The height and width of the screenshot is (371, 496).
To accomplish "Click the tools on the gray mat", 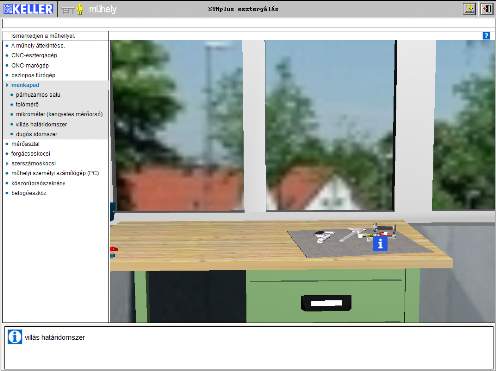I will pyautogui.click(x=355, y=233).
